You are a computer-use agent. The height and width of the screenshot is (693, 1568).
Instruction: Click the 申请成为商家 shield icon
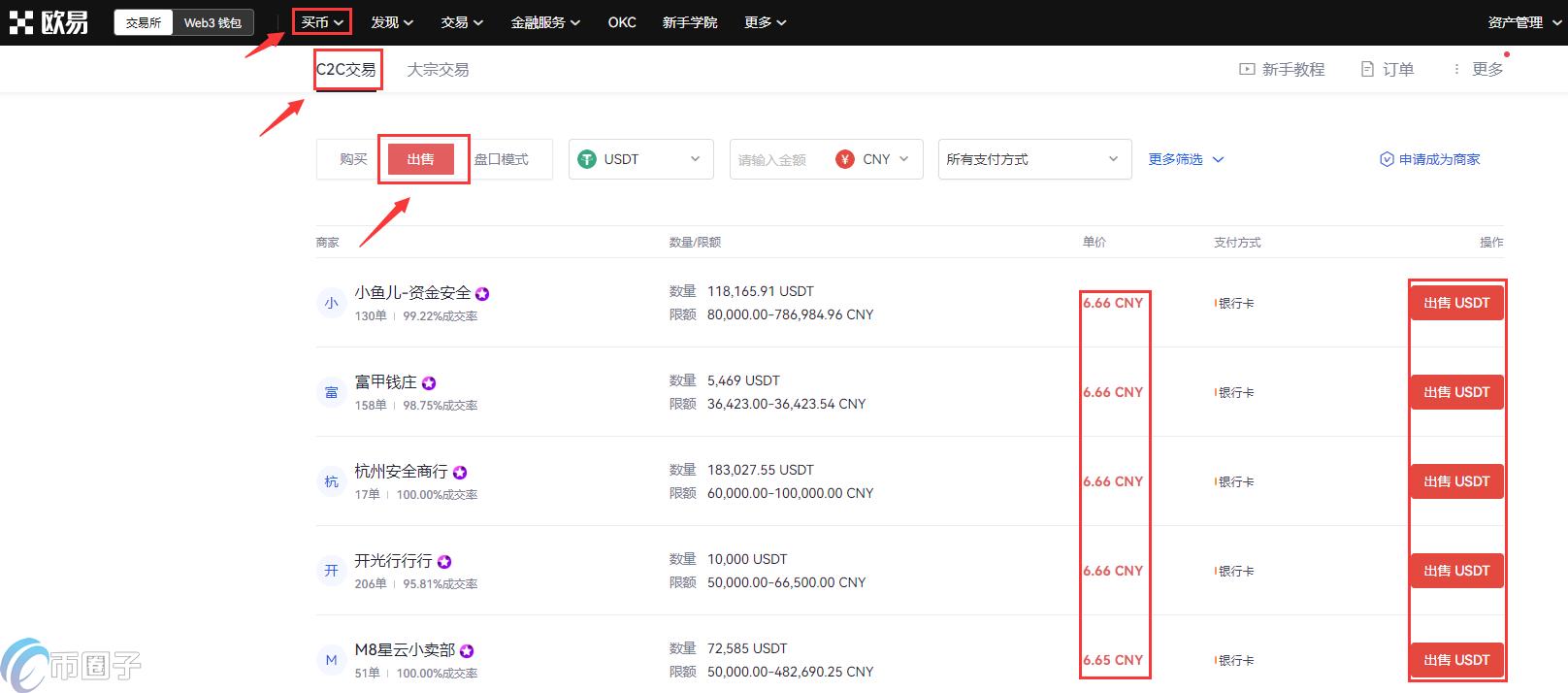tap(1387, 159)
